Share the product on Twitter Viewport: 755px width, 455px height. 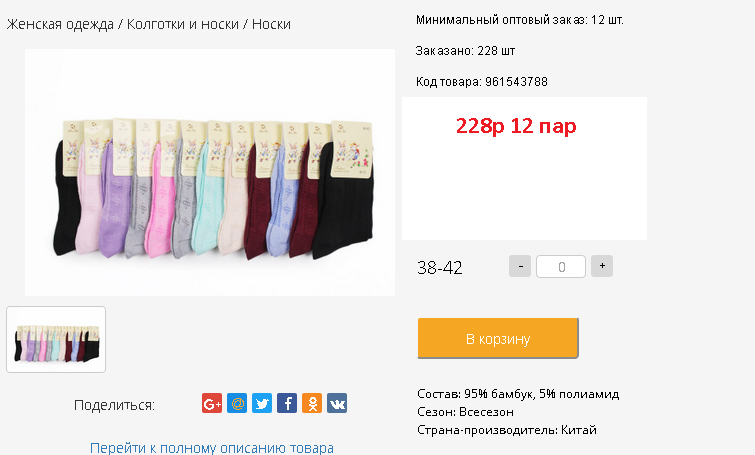(x=262, y=403)
